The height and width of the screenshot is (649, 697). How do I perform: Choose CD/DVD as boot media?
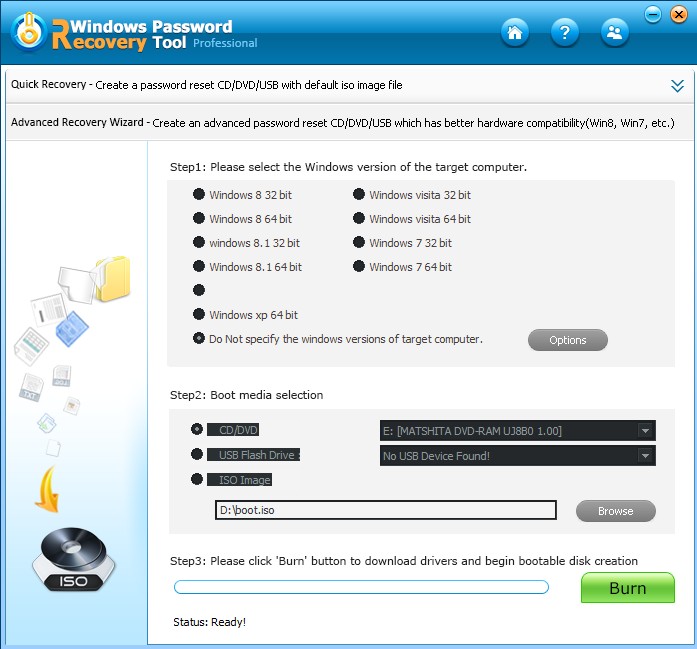[x=197, y=429]
